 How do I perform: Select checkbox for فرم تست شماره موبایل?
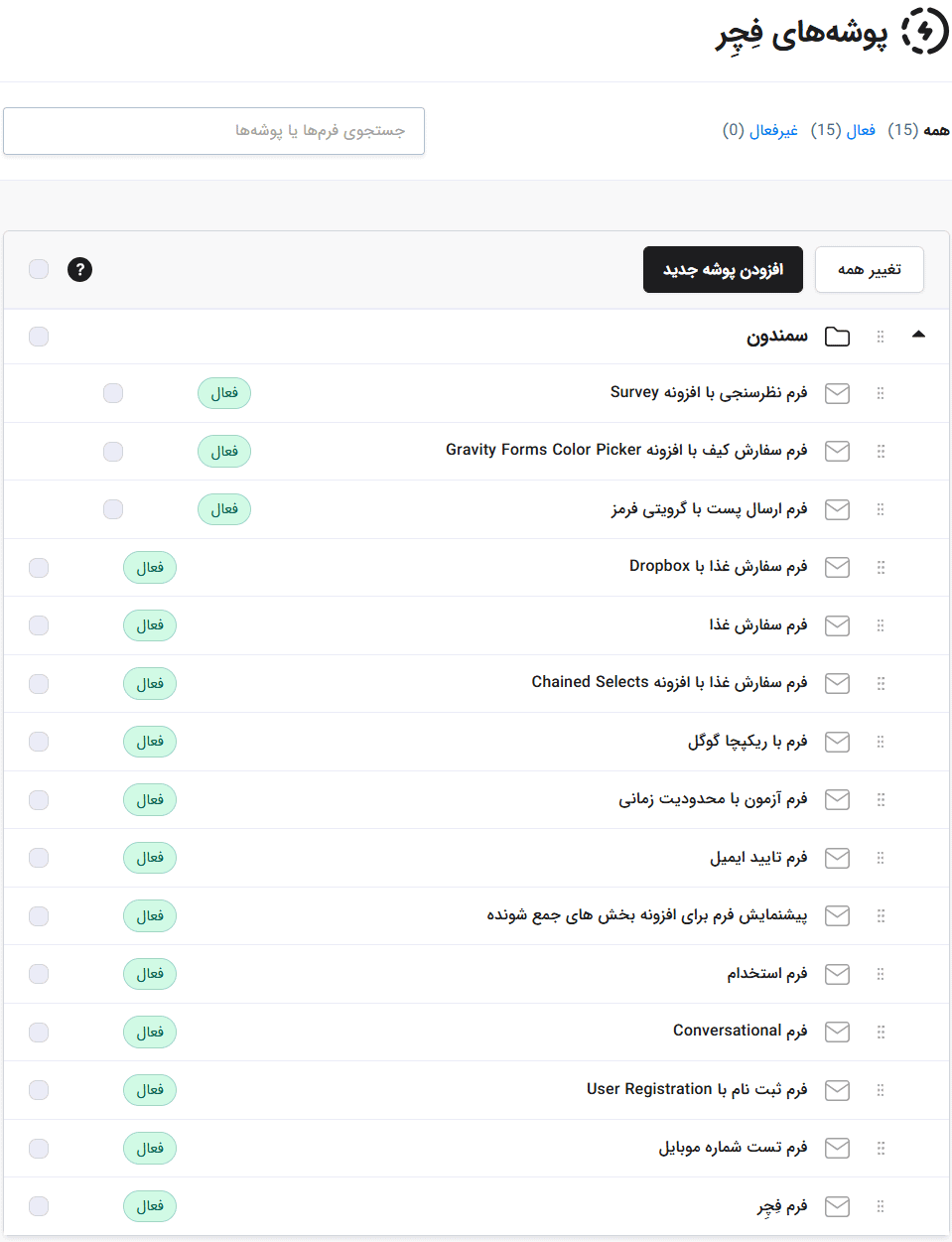click(x=39, y=1149)
